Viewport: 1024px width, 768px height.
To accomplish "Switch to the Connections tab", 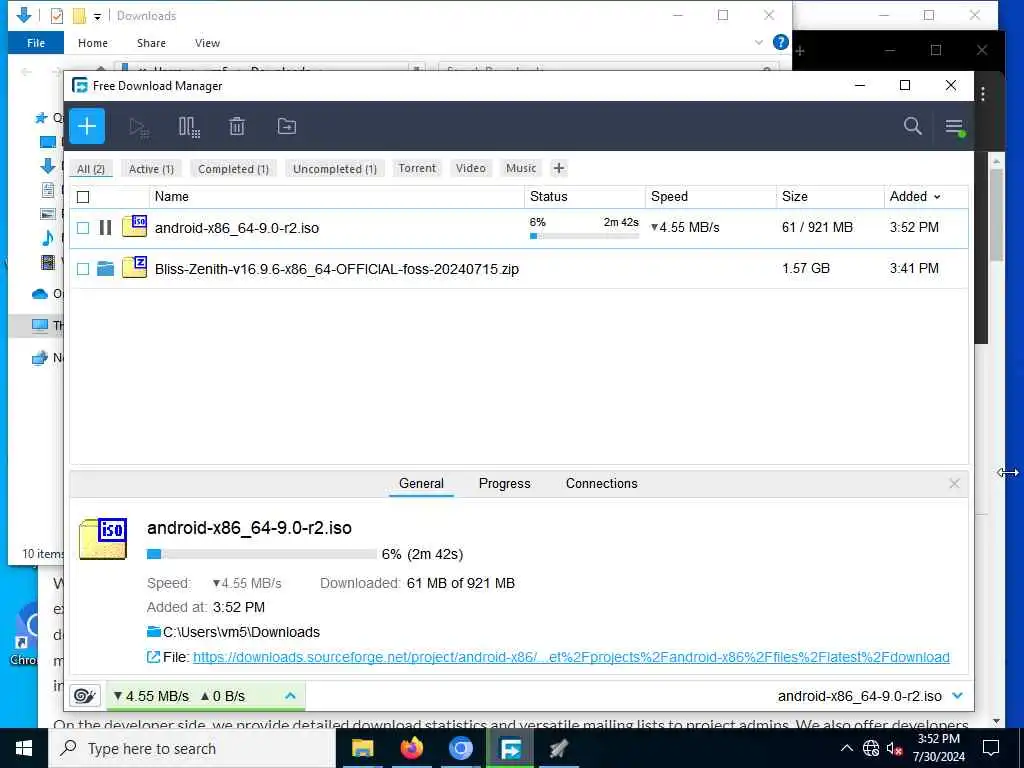I will (601, 483).
